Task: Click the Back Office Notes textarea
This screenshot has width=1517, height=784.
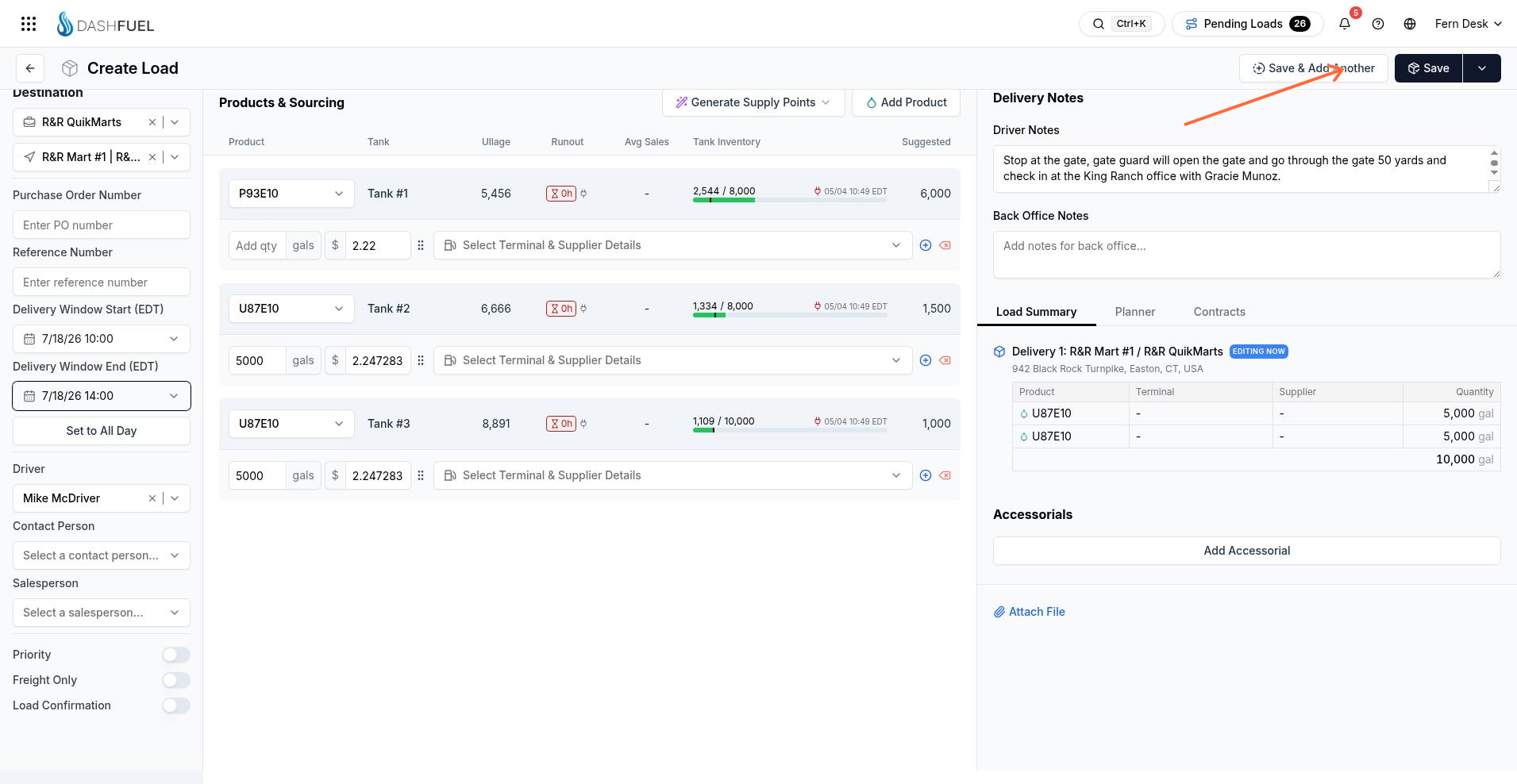Action: click(1246, 255)
